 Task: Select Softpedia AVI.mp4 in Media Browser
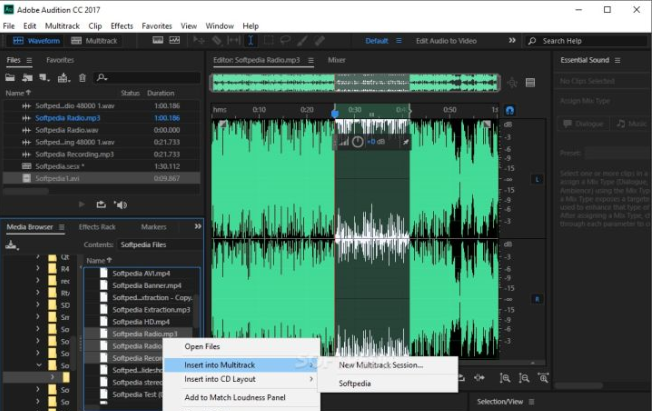[x=141, y=273]
